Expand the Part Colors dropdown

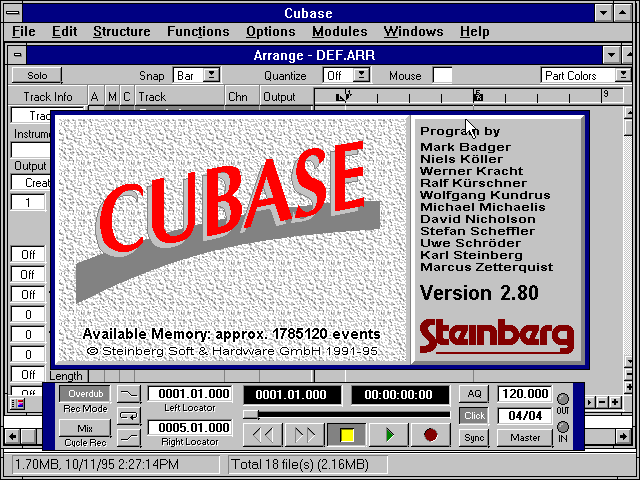coord(623,75)
